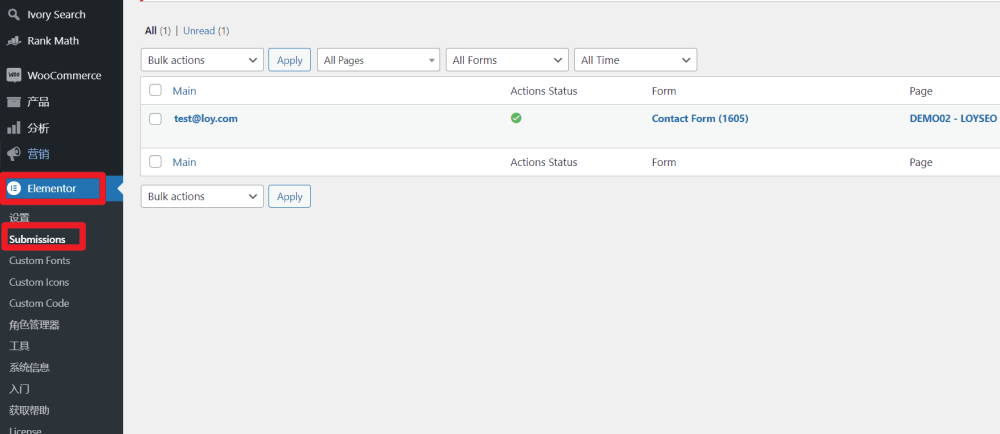Screen dimensions: 1000x434
Task: Tick the select-all checkbox in table footer
Action: [x=155, y=161]
